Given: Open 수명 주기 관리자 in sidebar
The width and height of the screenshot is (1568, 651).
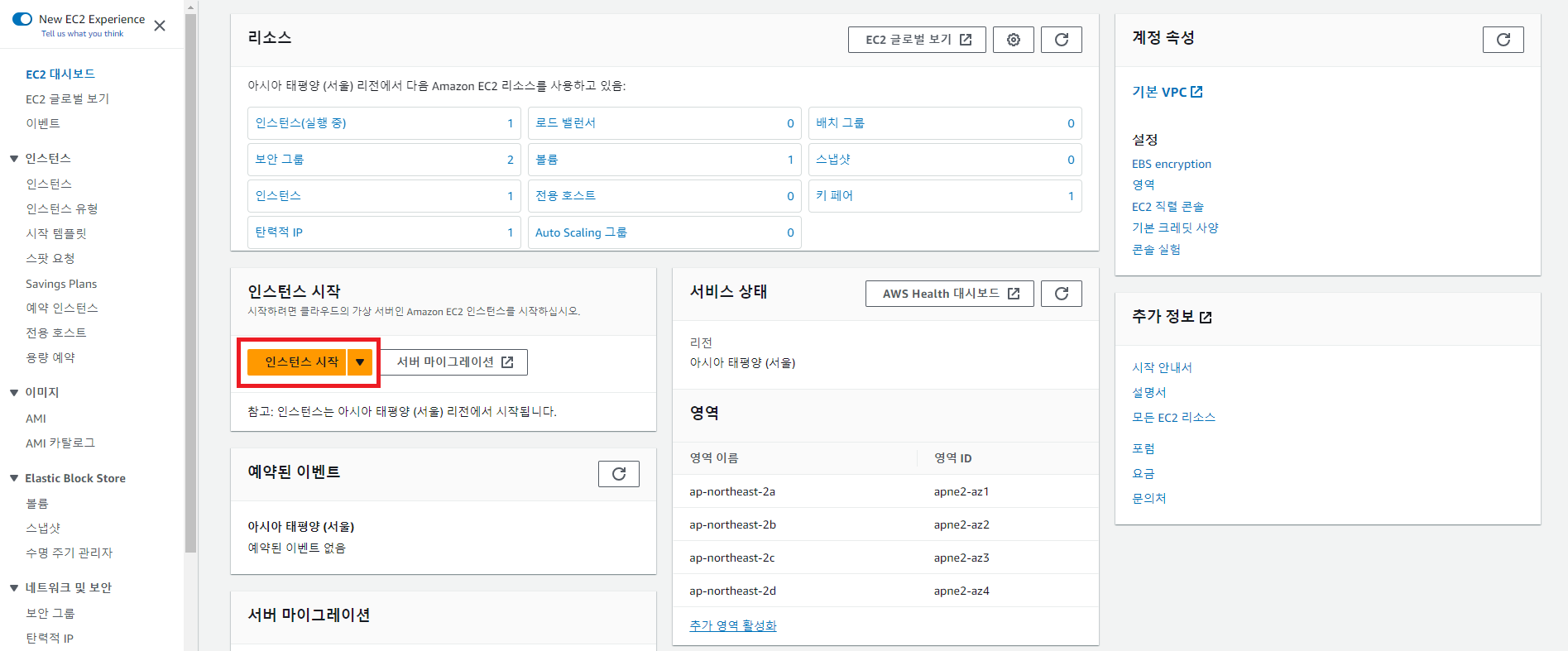Looking at the screenshot, I should coord(70,553).
